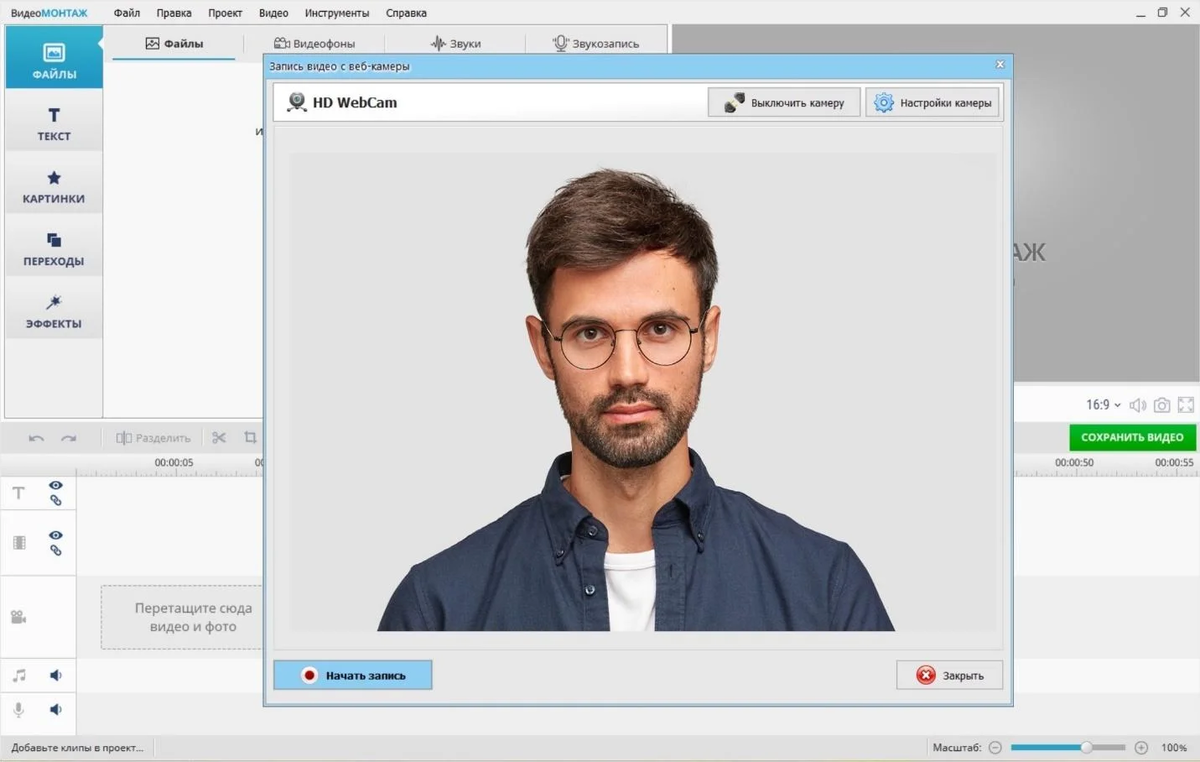Screen dimensions: 1200x762
Task: Mute the music track speaker
Action: [56, 676]
